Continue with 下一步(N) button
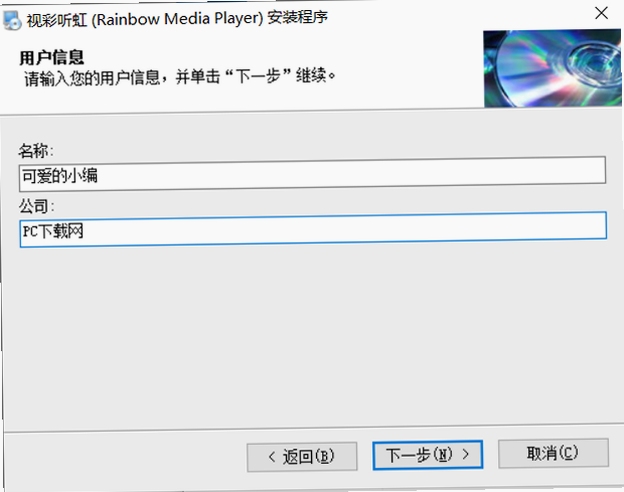624x492 pixels. point(427,455)
